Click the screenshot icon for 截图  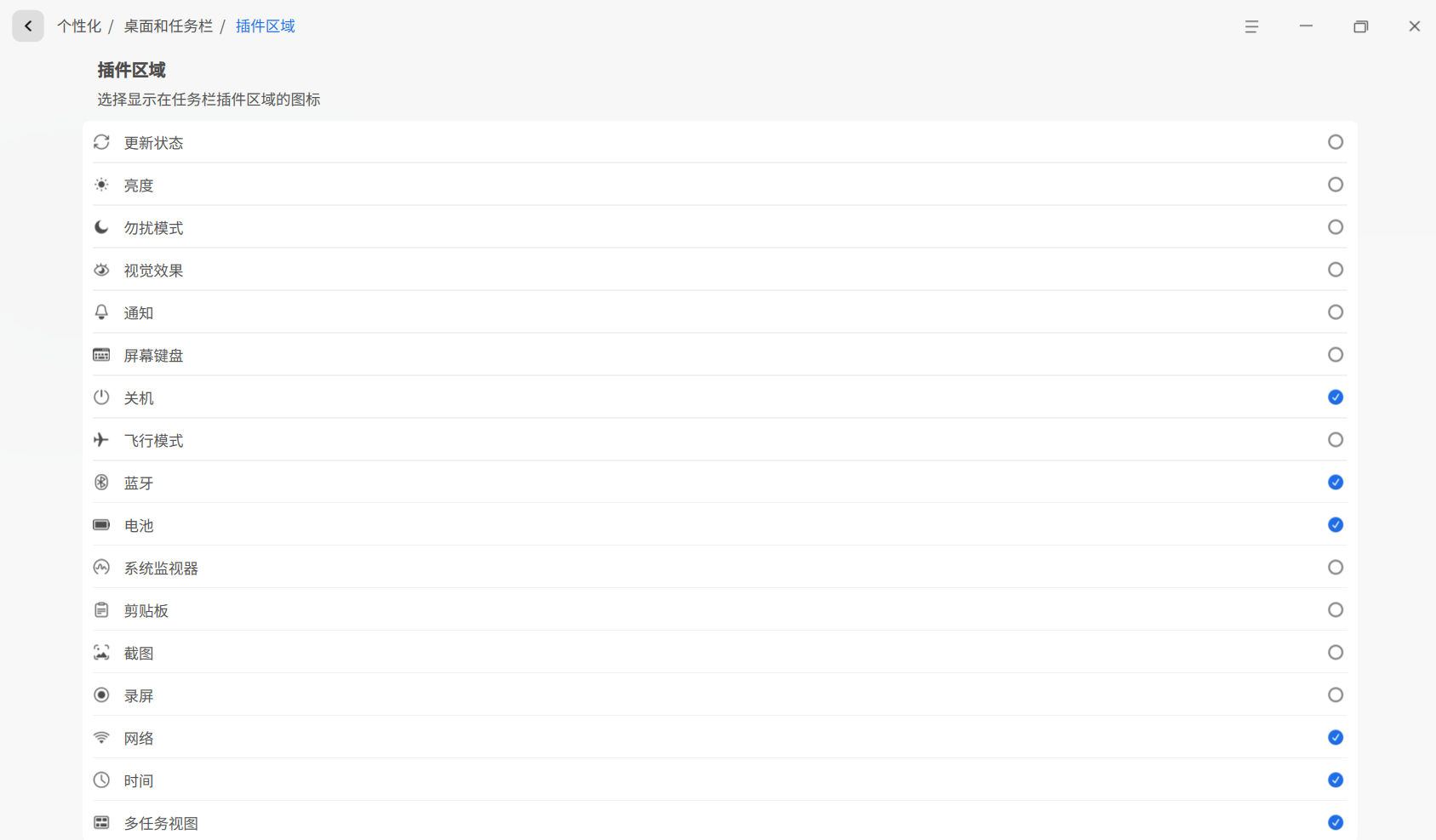[101, 653]
